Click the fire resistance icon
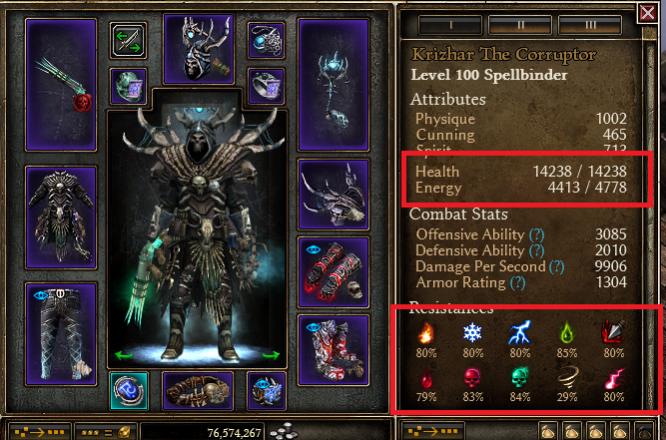This screenshot has width=666, height=440. 426,333
